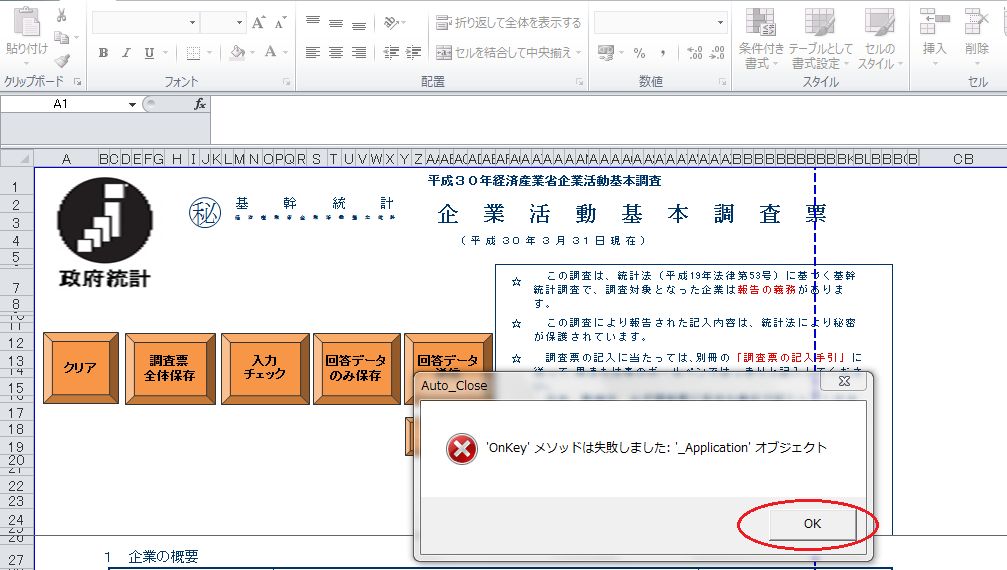Click the format painter brush icon
The width and height of the screenshot is (1007, 570).
pyautogui.click(x=61, y=61)
